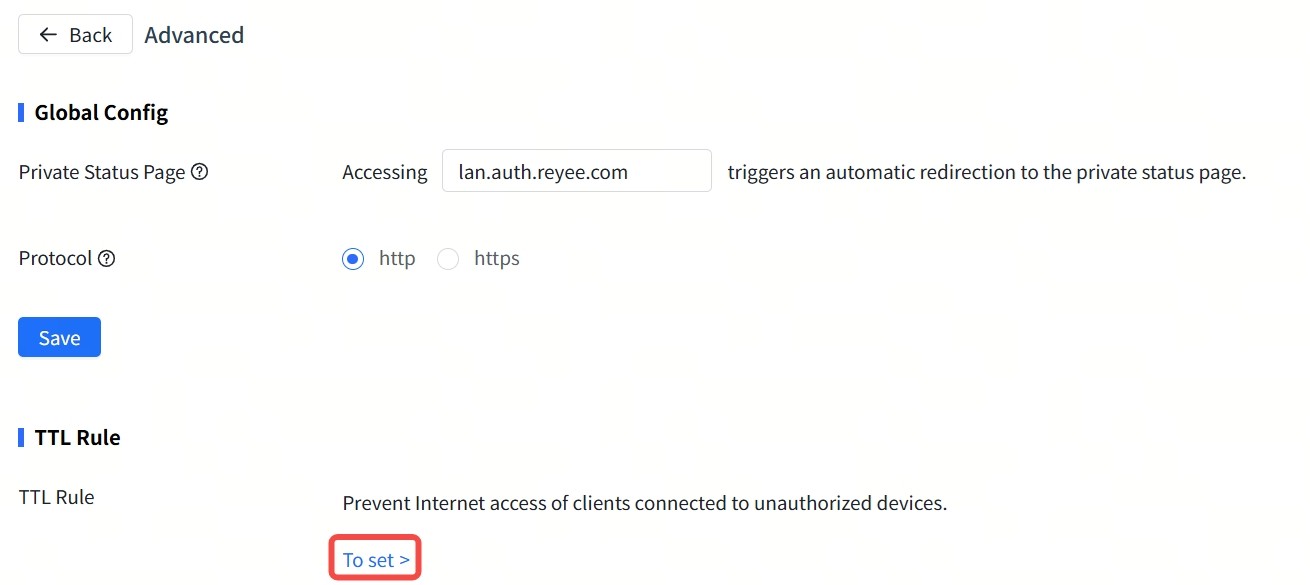
Task: Click the Global Config section heading
Action: [x=101, y=112]
